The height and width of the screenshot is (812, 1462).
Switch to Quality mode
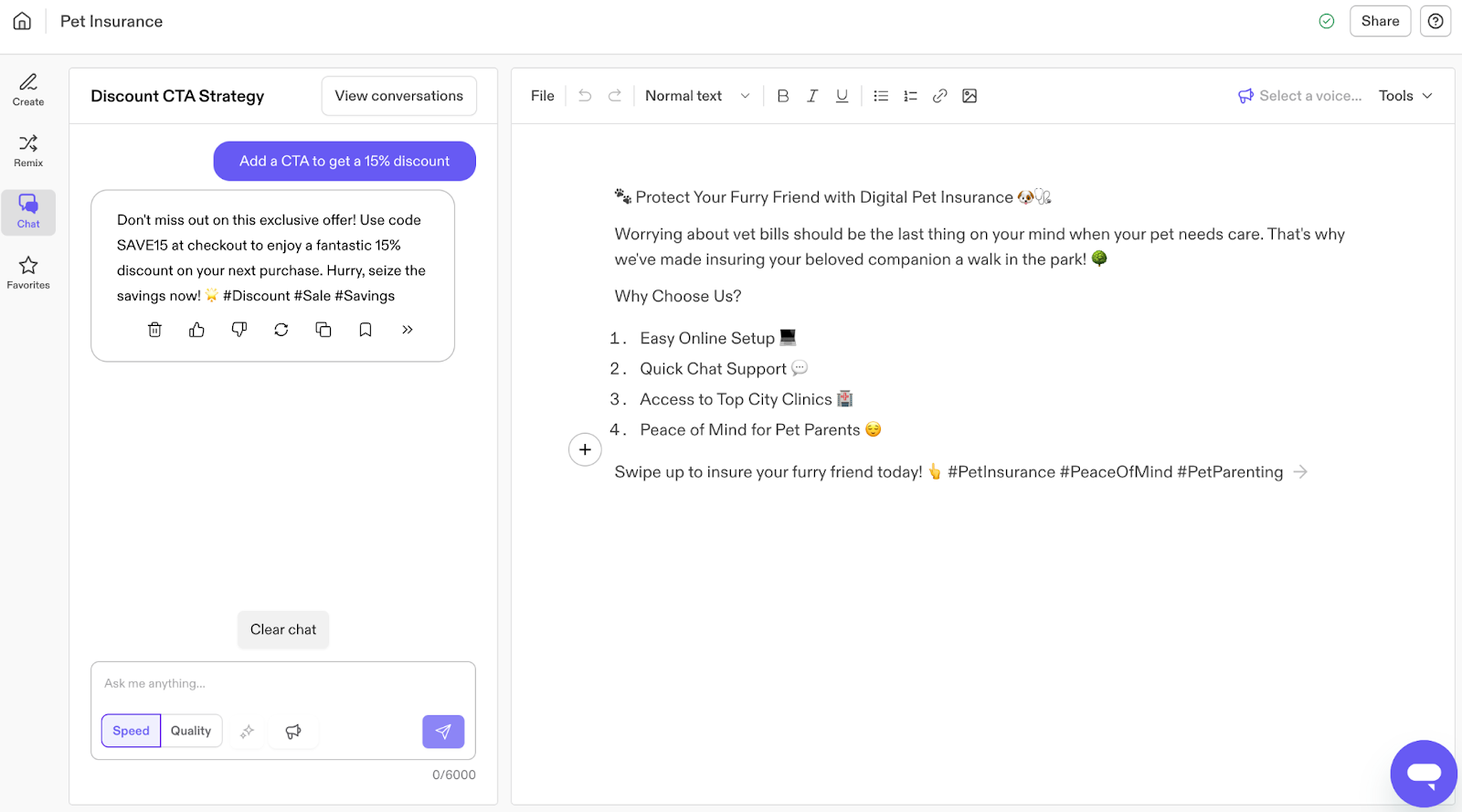point(191,731)
